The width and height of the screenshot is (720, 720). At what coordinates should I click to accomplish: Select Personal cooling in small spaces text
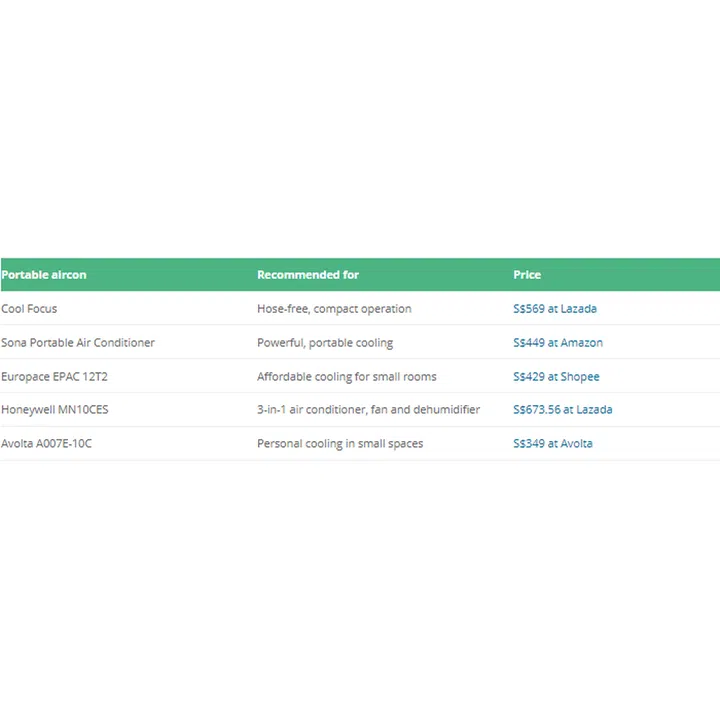coord(340,444)
